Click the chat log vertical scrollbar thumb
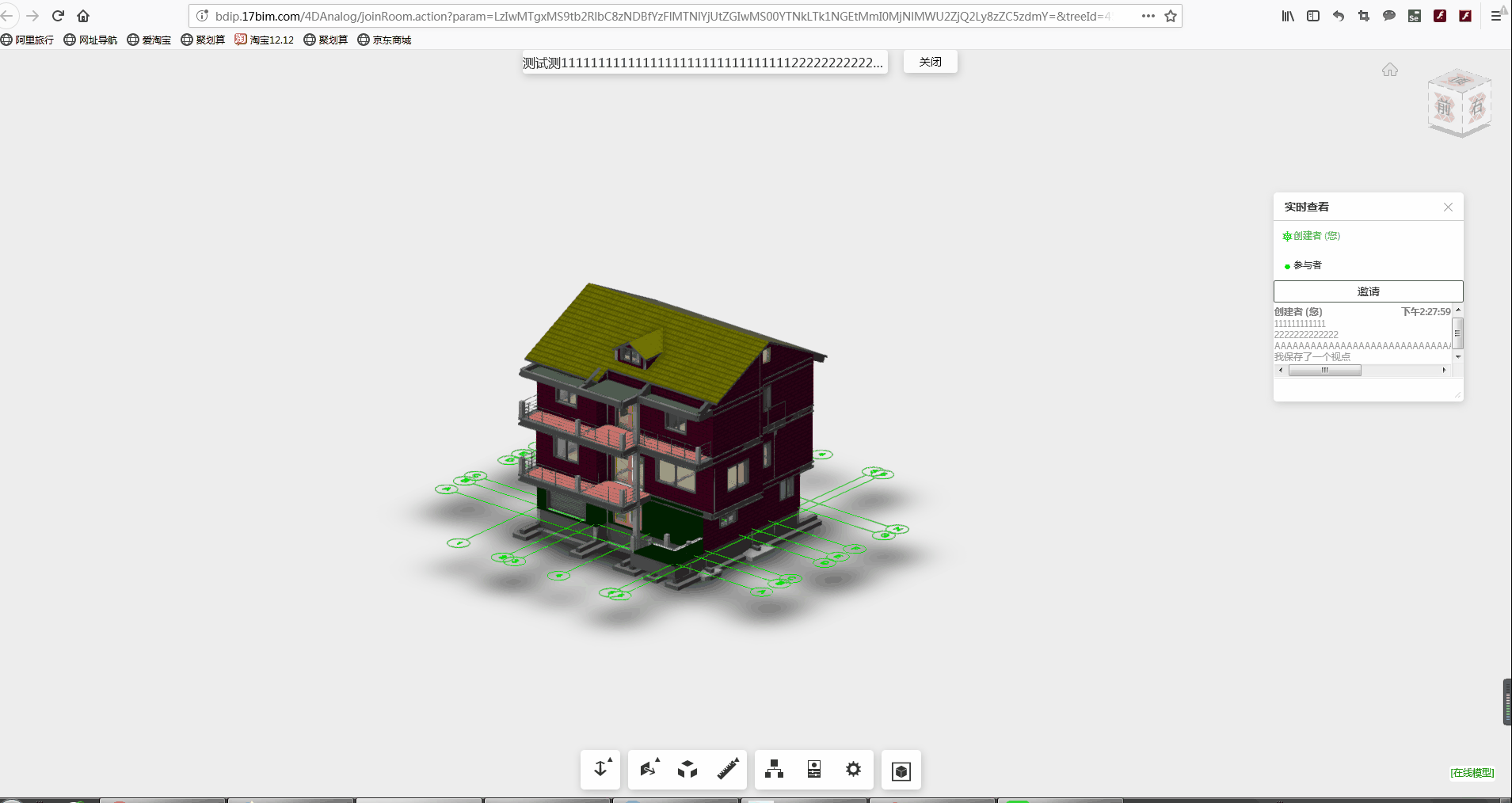Image resolution: width=1512 pixels, height=803 pixels. coord(1458,333)
